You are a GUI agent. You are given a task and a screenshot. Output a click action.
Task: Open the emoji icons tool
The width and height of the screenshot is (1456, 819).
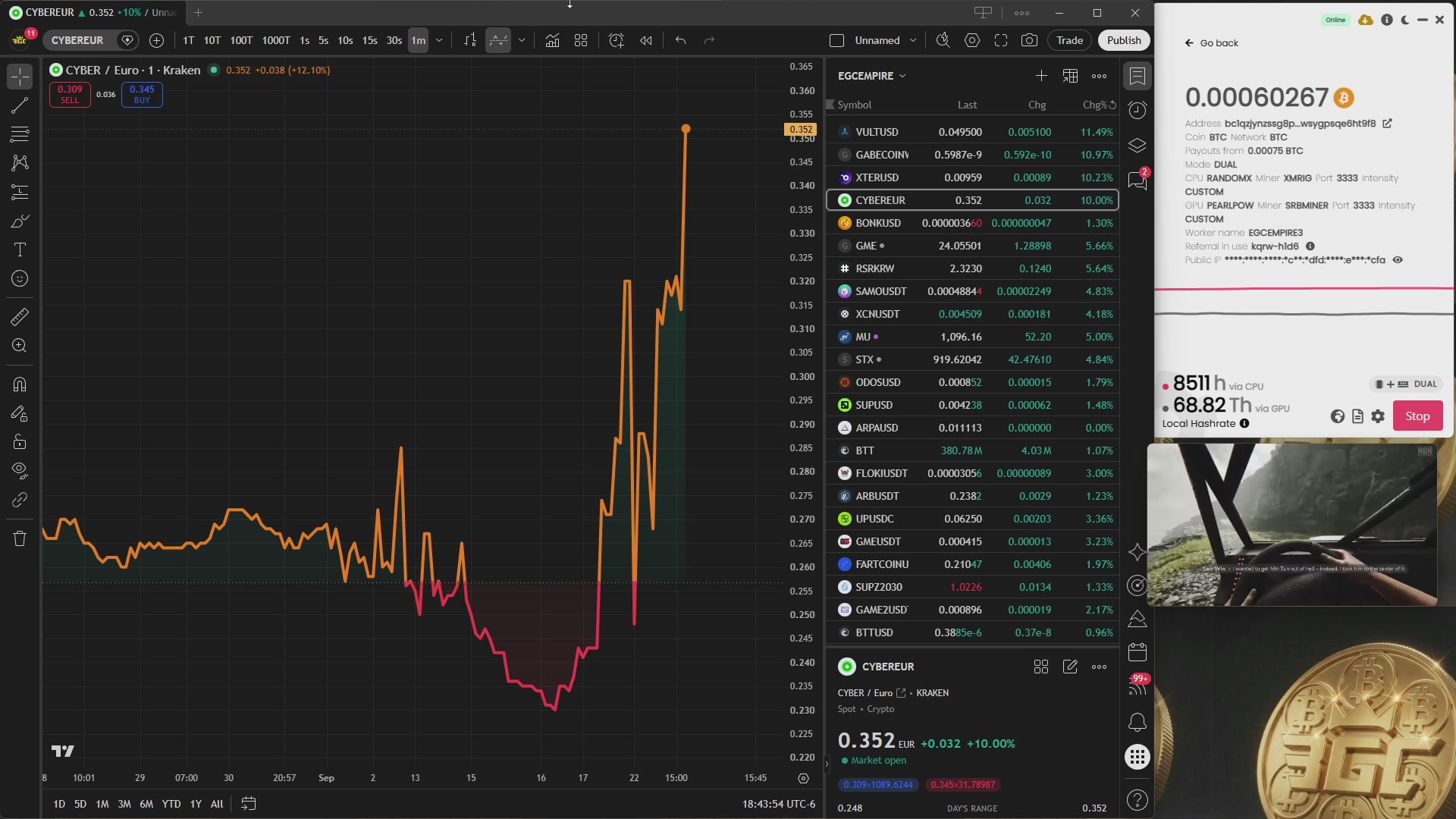[20, 278]
